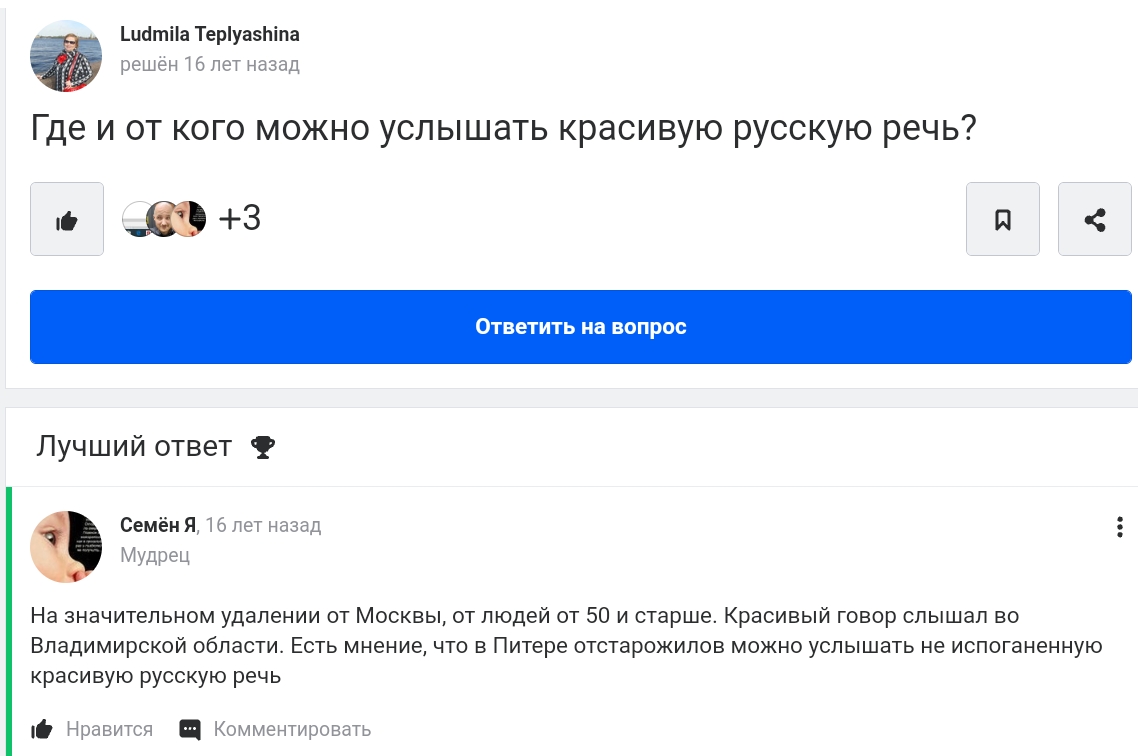Screen dimensions: 1138x756
Task: Click the Нравится label on the answer
Action: tap(109, 729)
